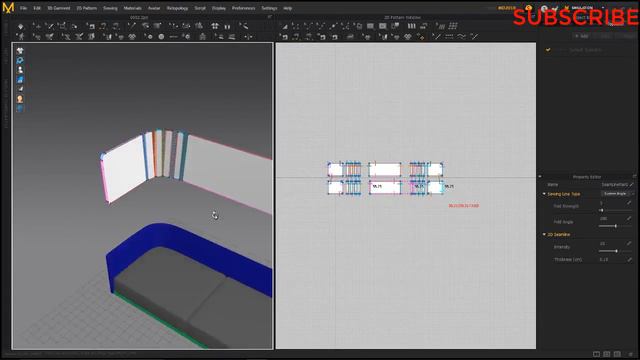Click the three vertical bars icon in 2D toolbar
640x360 pixels.
click(411, 26)
